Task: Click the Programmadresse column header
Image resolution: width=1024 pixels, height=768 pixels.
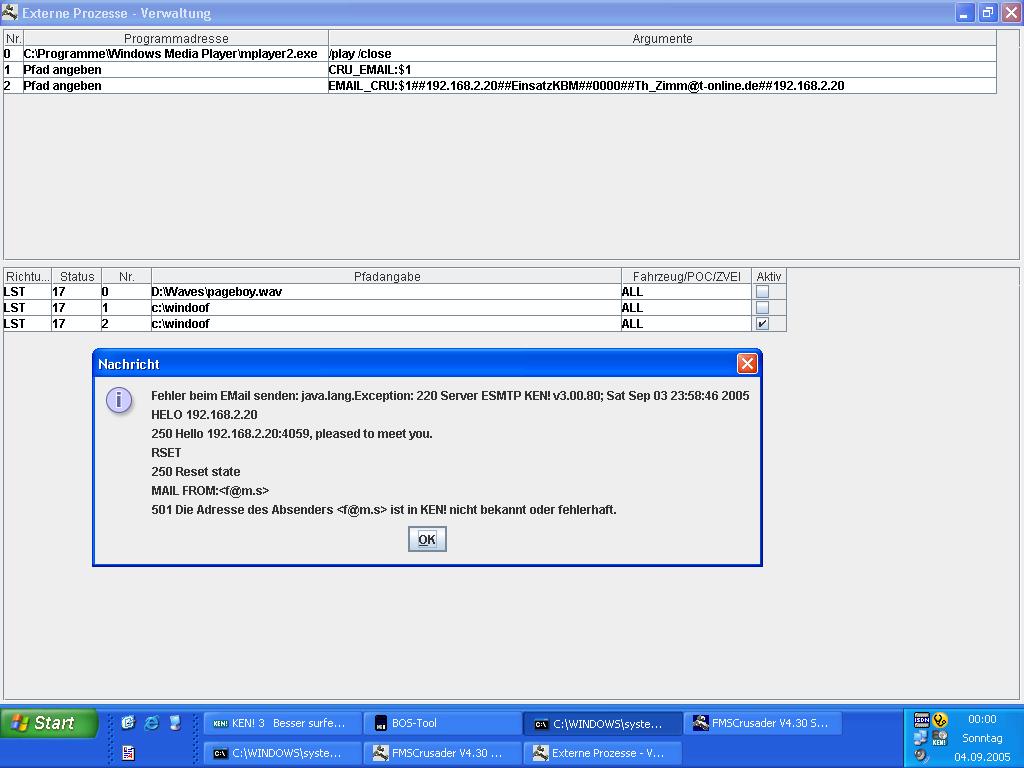Action: pos(175,39)
